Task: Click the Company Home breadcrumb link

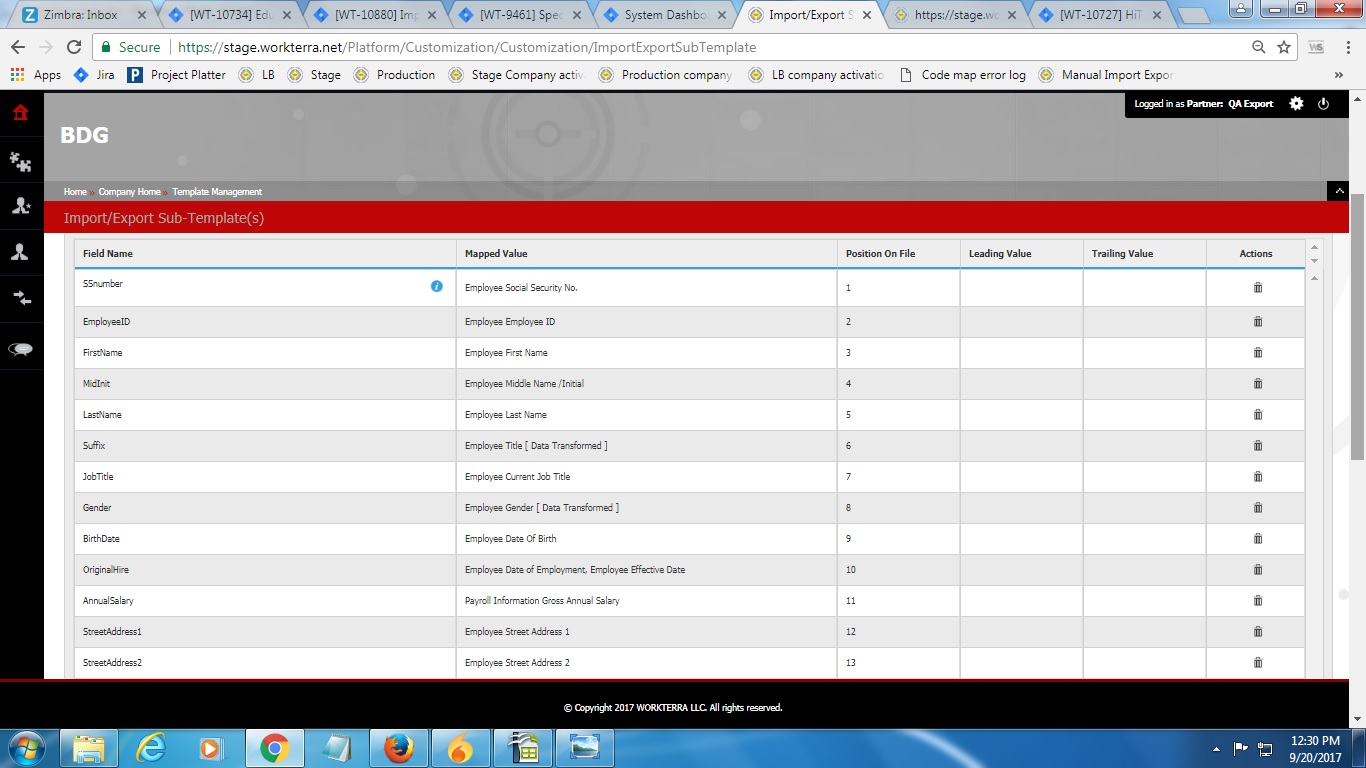Action: tap(129, 192)
